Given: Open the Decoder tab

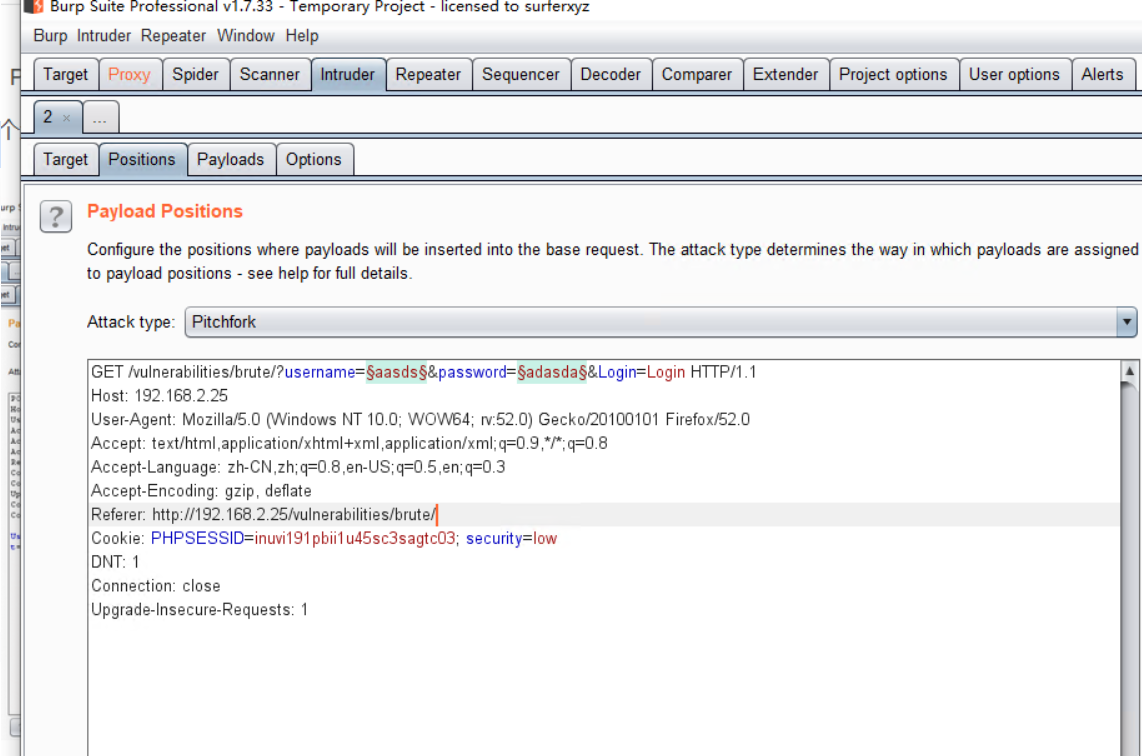Looking at the screenshot, I should (x=610, y=74).
